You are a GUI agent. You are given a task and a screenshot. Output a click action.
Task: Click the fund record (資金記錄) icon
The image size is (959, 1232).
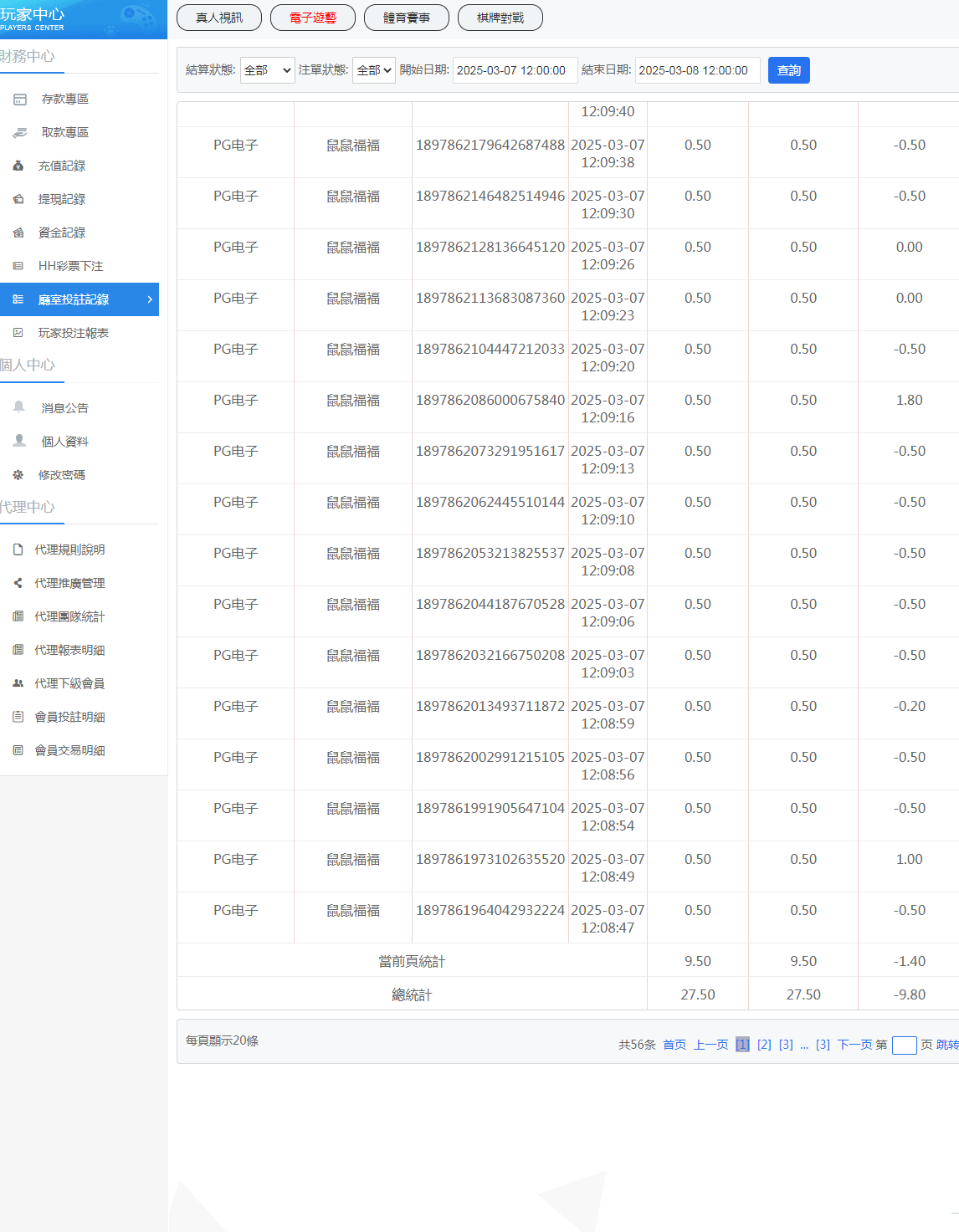point(18,233)
